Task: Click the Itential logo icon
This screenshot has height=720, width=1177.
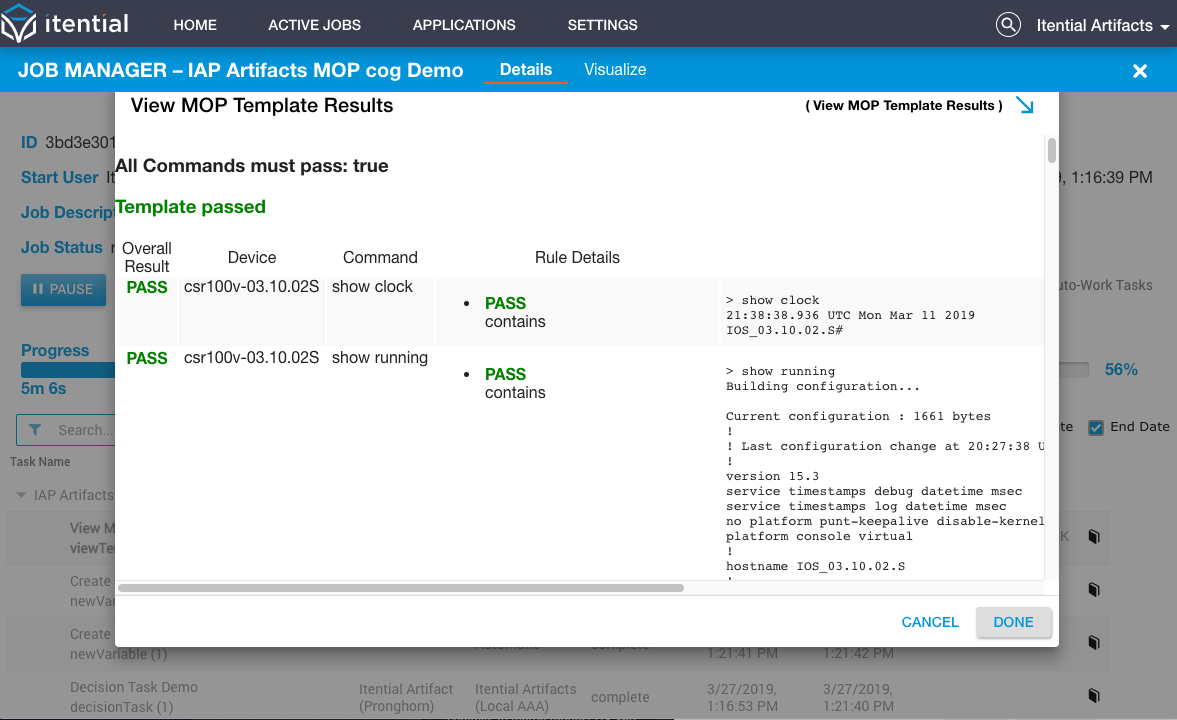Action: pos(18,23)
